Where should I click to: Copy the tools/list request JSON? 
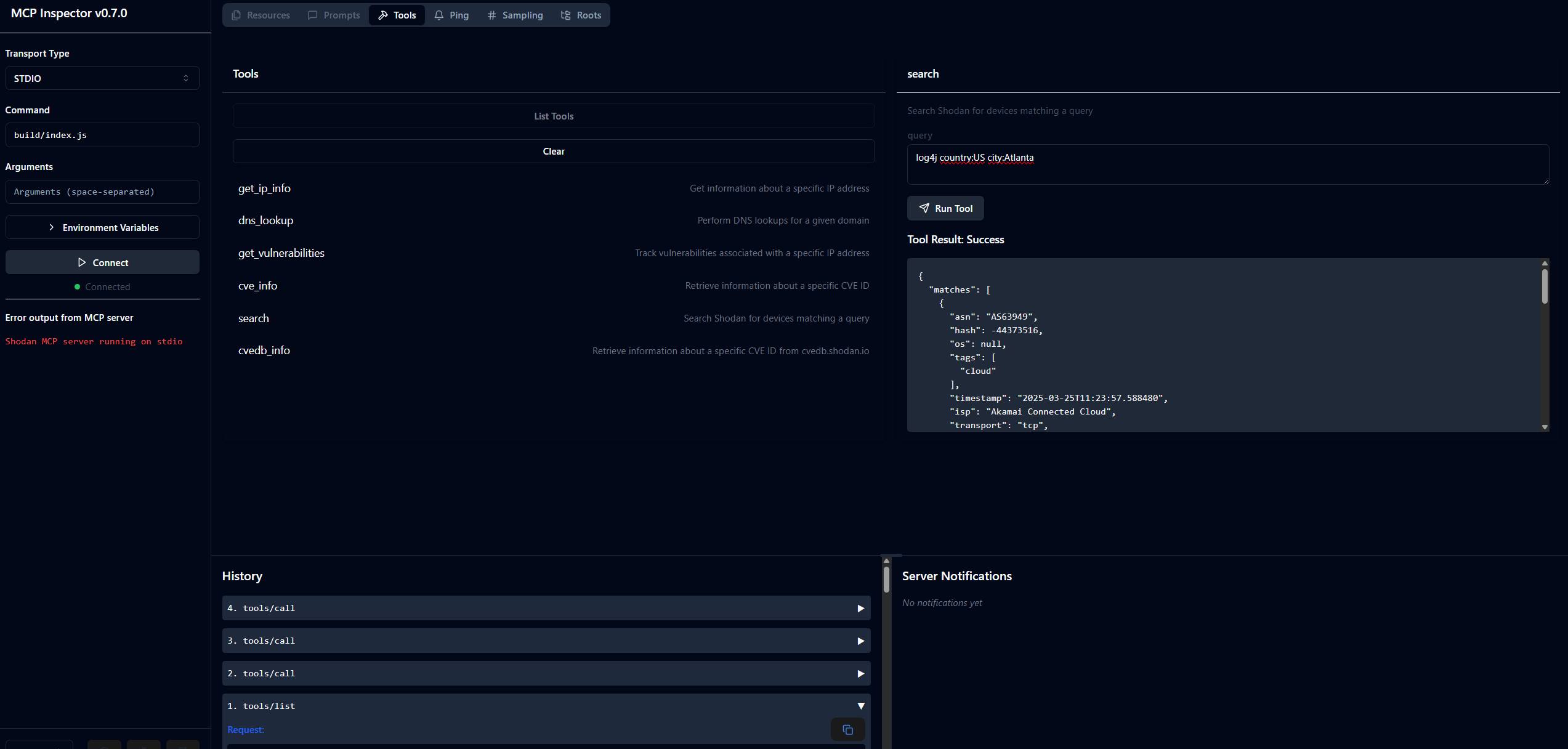[x=847, y=730]
